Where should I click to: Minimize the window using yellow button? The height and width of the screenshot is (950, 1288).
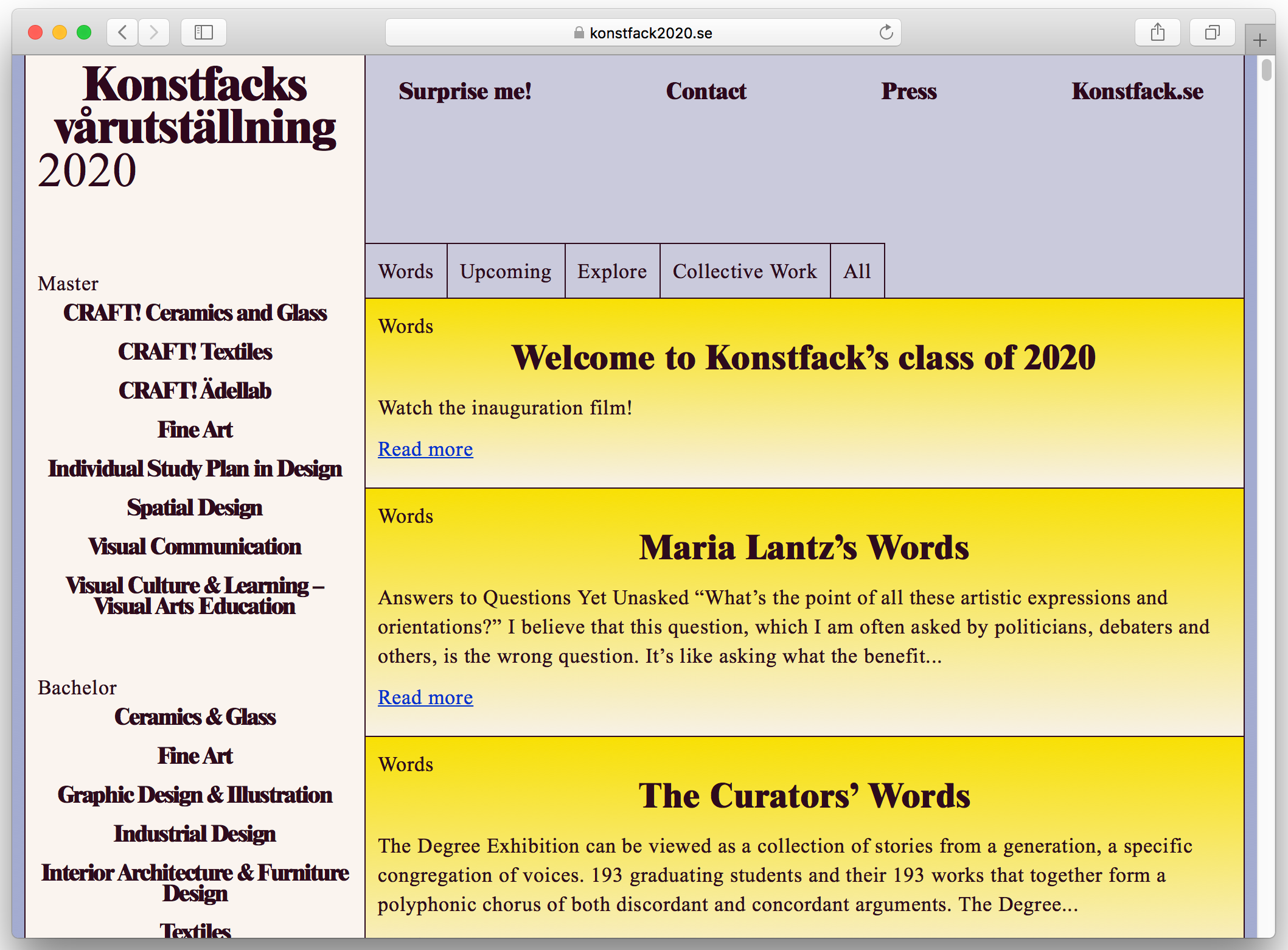60,32
